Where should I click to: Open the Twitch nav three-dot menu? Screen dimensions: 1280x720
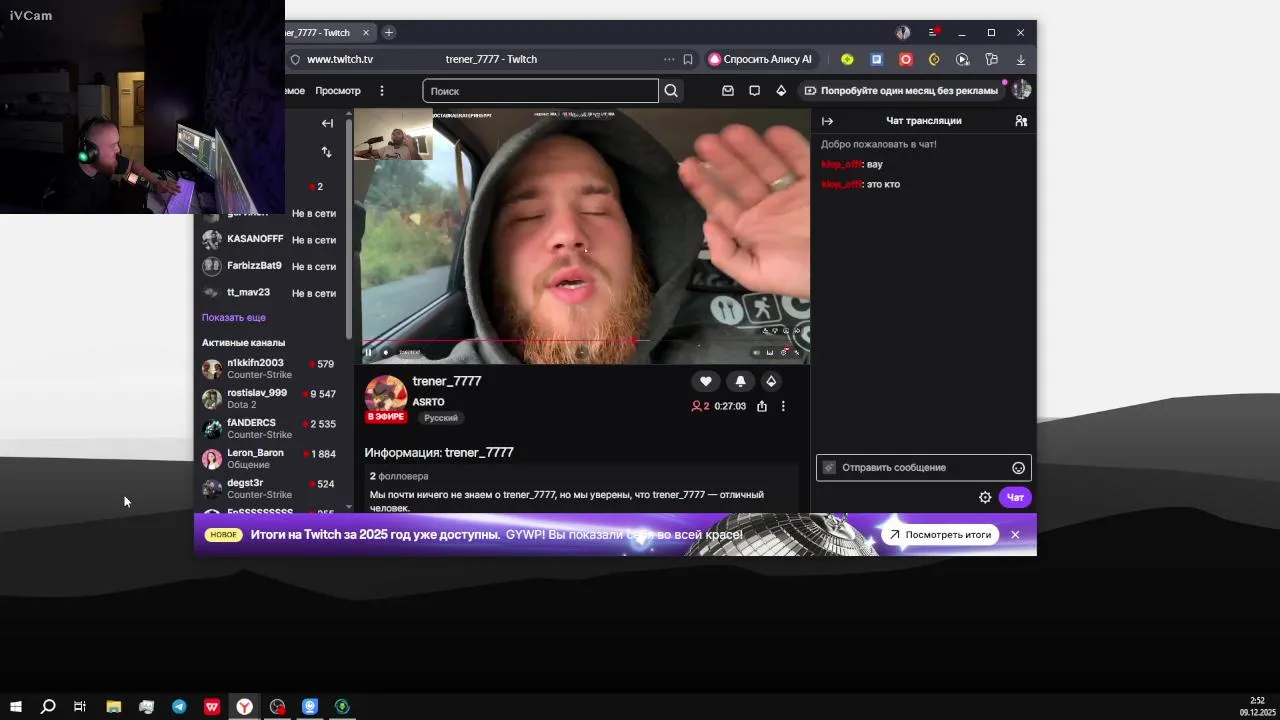pos(381,91)
